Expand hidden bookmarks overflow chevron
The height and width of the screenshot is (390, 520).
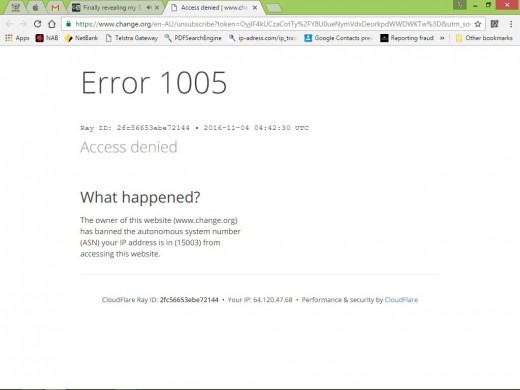tap(442, 38)
